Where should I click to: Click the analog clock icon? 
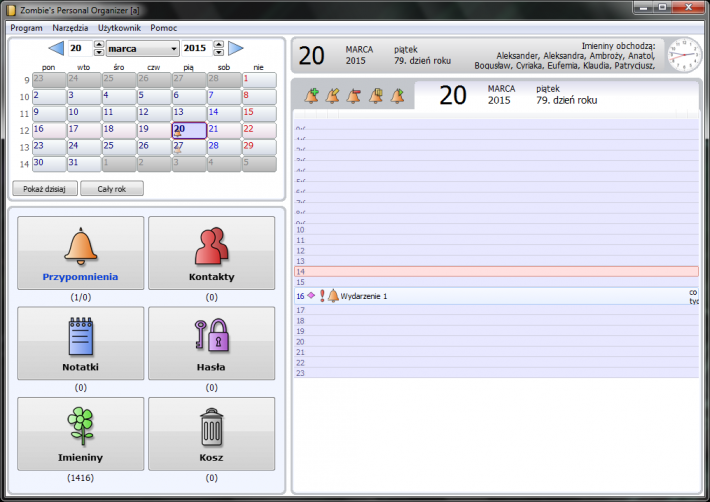[x=684, y=55]
